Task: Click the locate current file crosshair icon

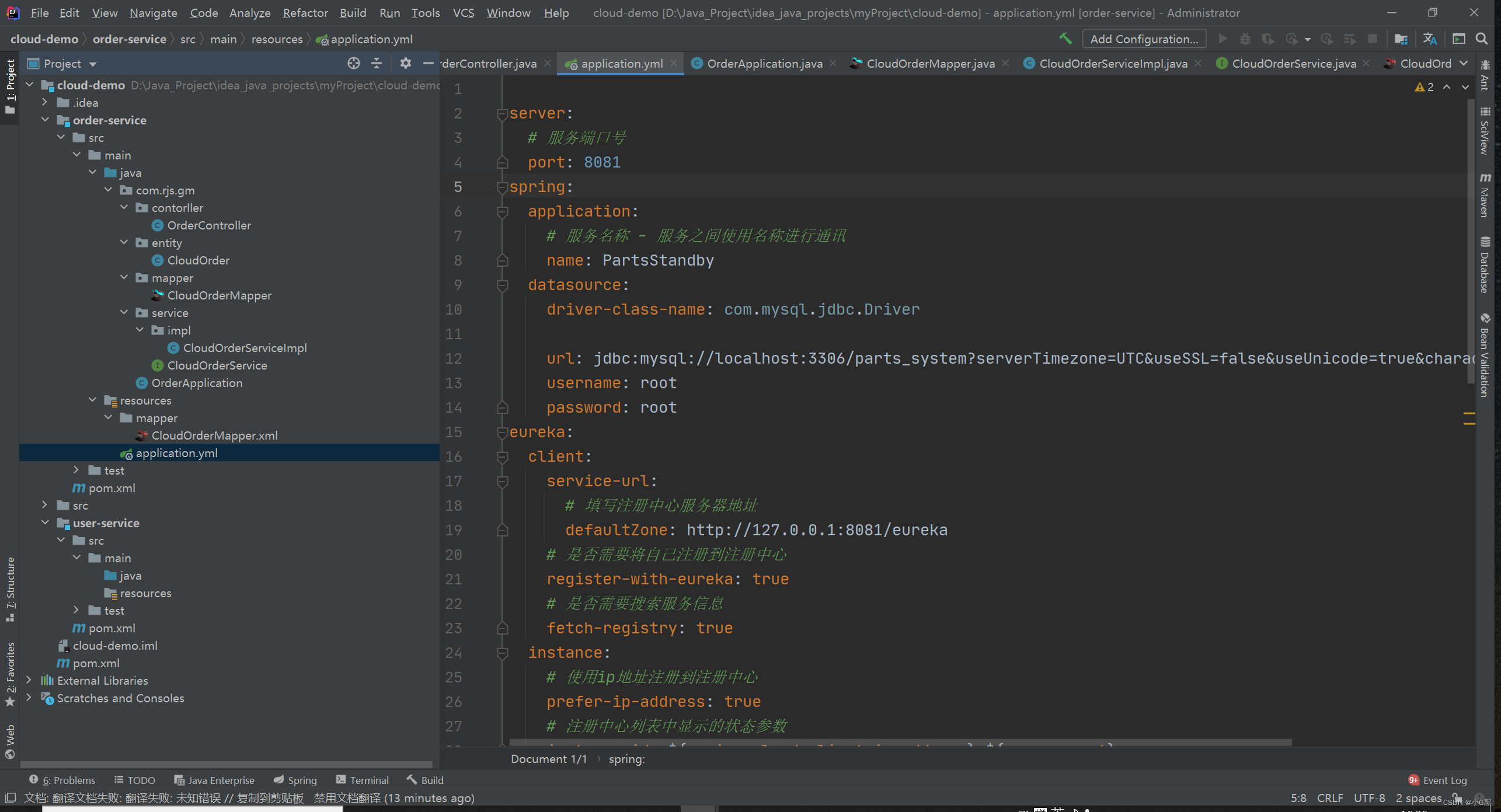Action: (x=354, y=64)
